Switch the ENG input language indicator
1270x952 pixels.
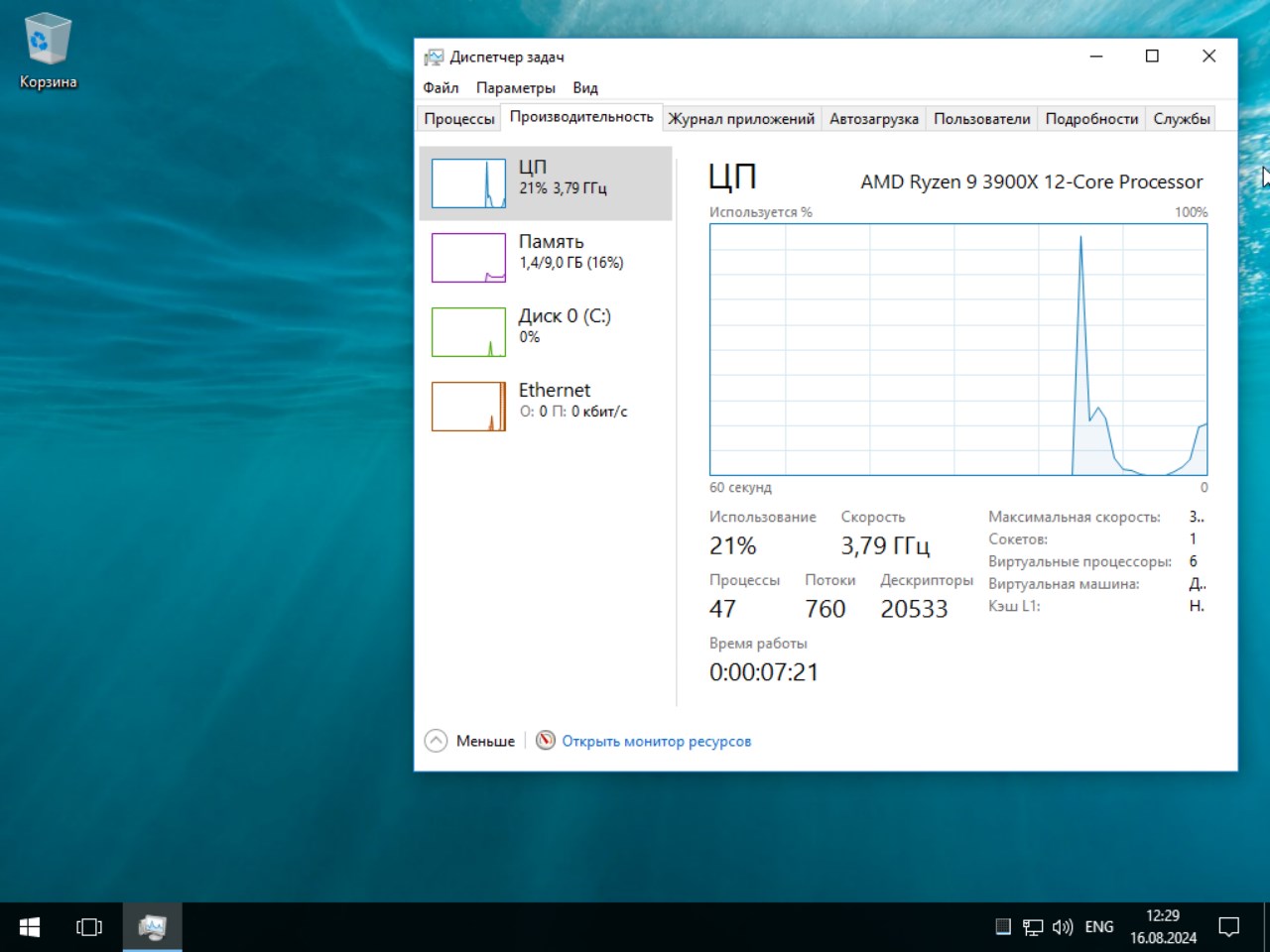pyautogui.click(x=1099, y=927)
